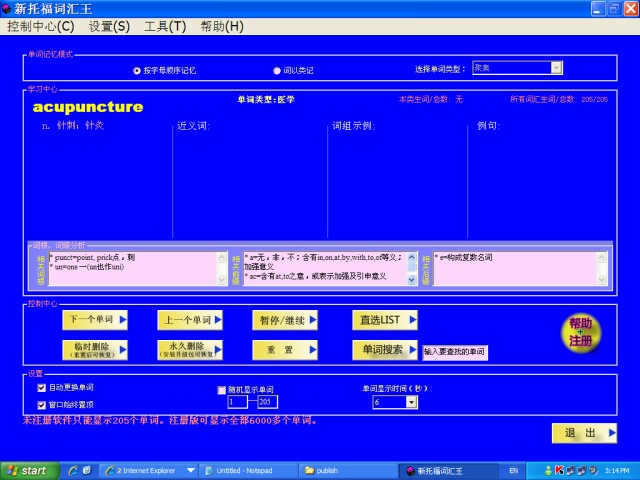Click the Show Desktop quick launch icon
The height and width of the screenshot is (480, 640).
87,471
